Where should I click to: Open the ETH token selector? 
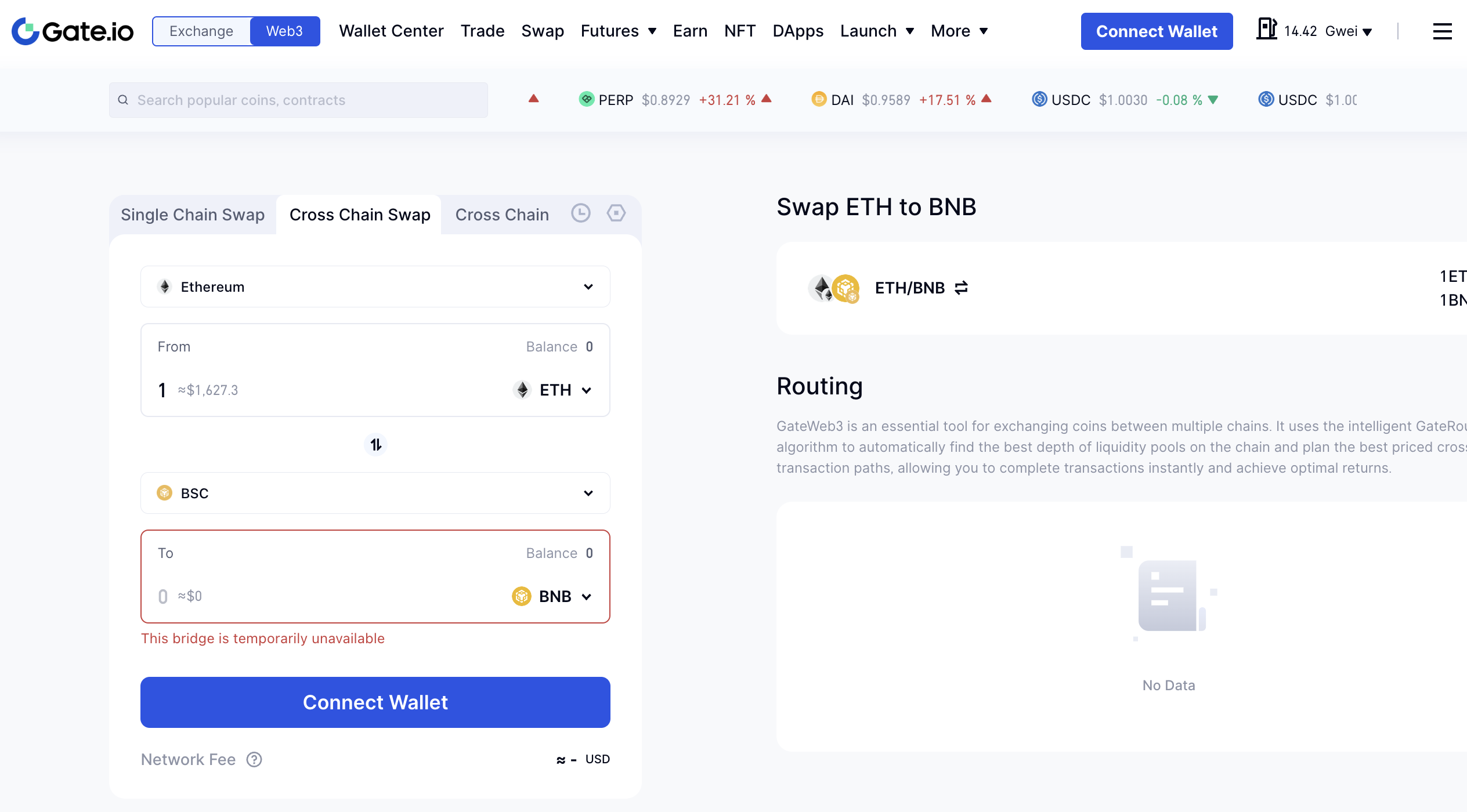point(553,390)
